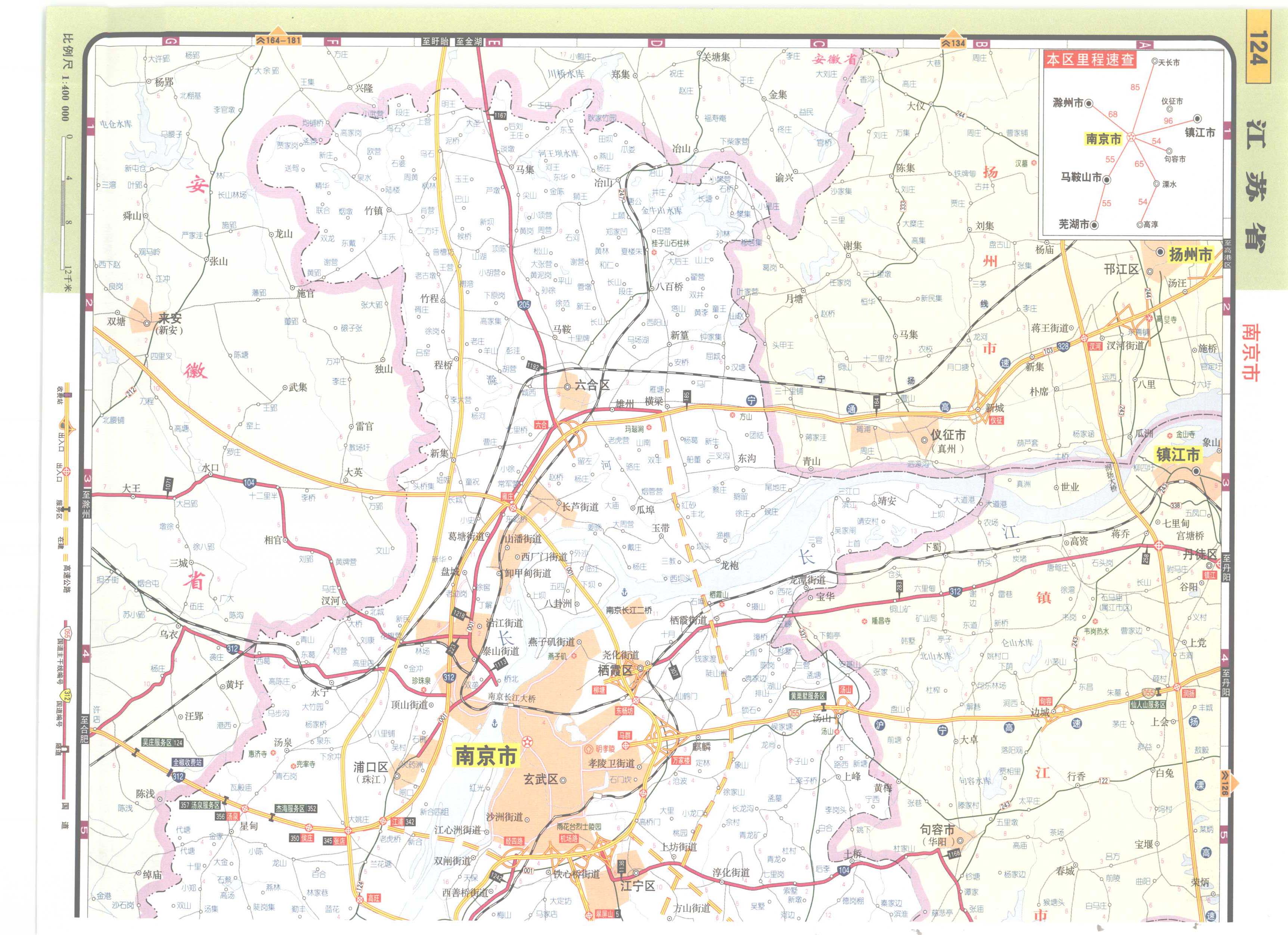Viewport: 1288px width, 935px height.
Task: Click the 宝堰 town label
Action: (1144, 844)
